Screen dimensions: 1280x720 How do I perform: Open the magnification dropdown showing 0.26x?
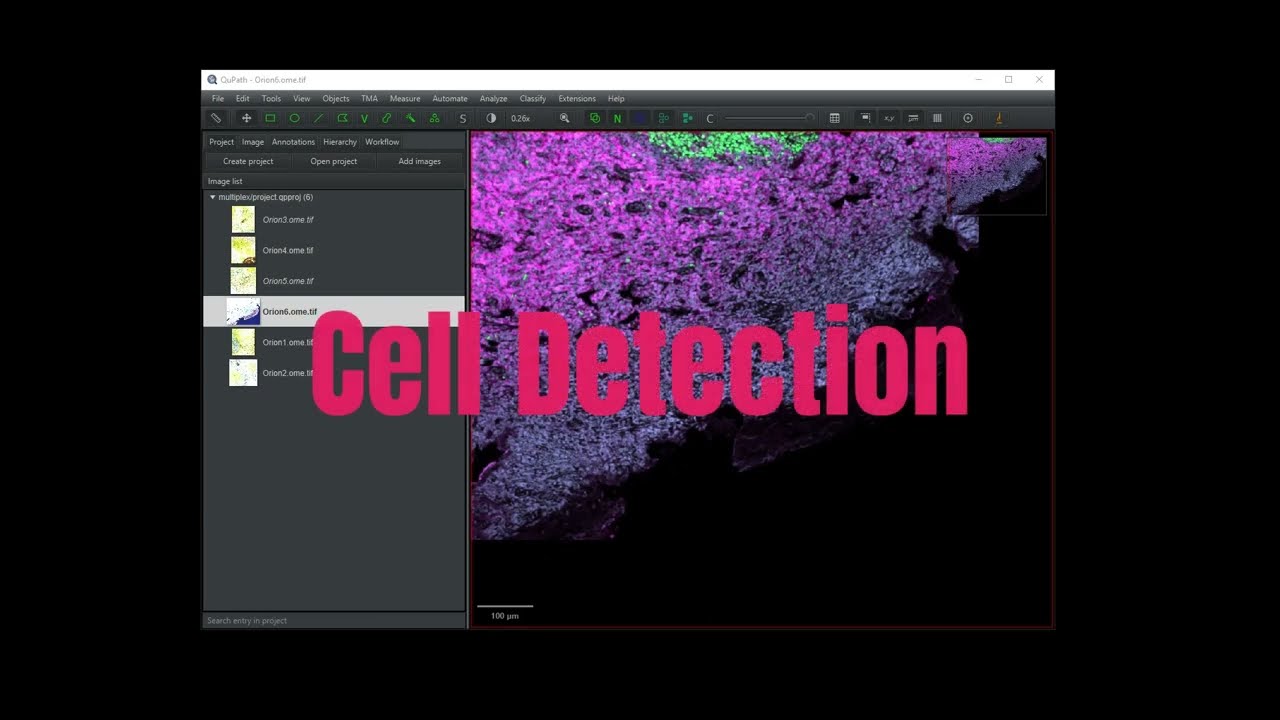(520, 118)
